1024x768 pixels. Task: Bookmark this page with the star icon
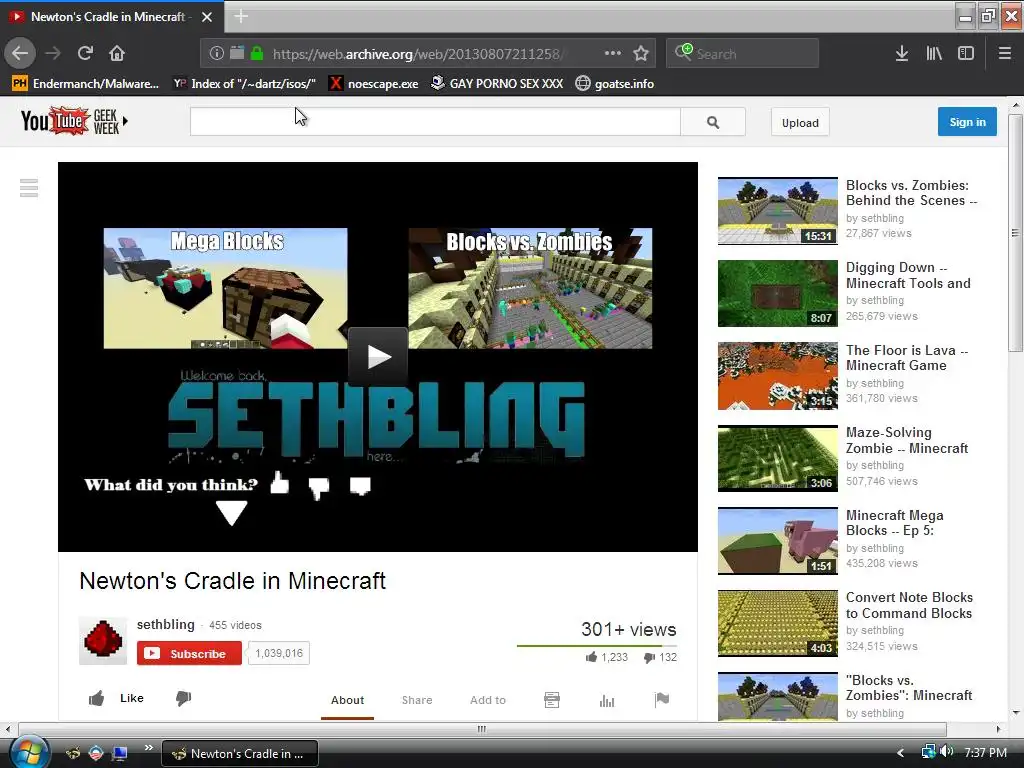tap(641, 53)
